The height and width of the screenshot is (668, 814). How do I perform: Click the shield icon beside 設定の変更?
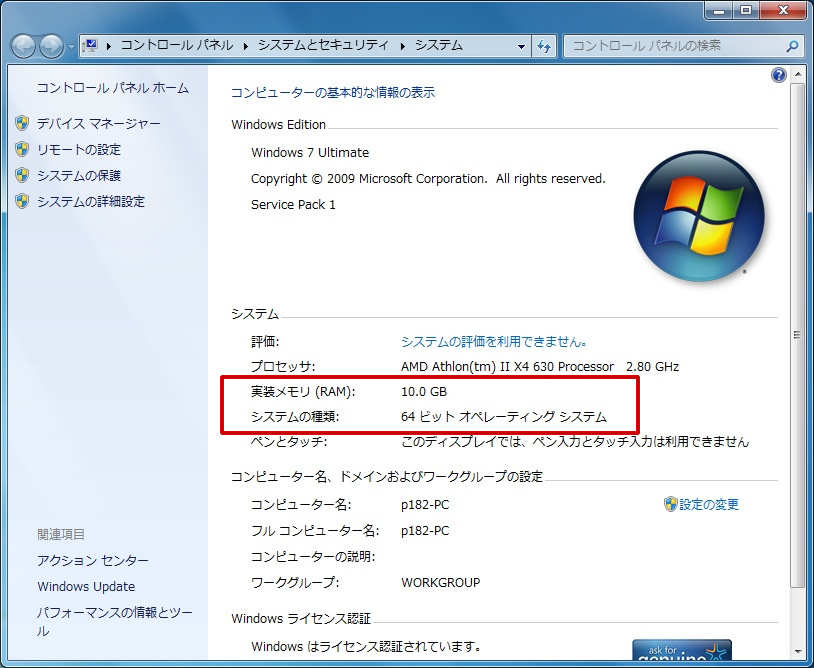(671, 504)
